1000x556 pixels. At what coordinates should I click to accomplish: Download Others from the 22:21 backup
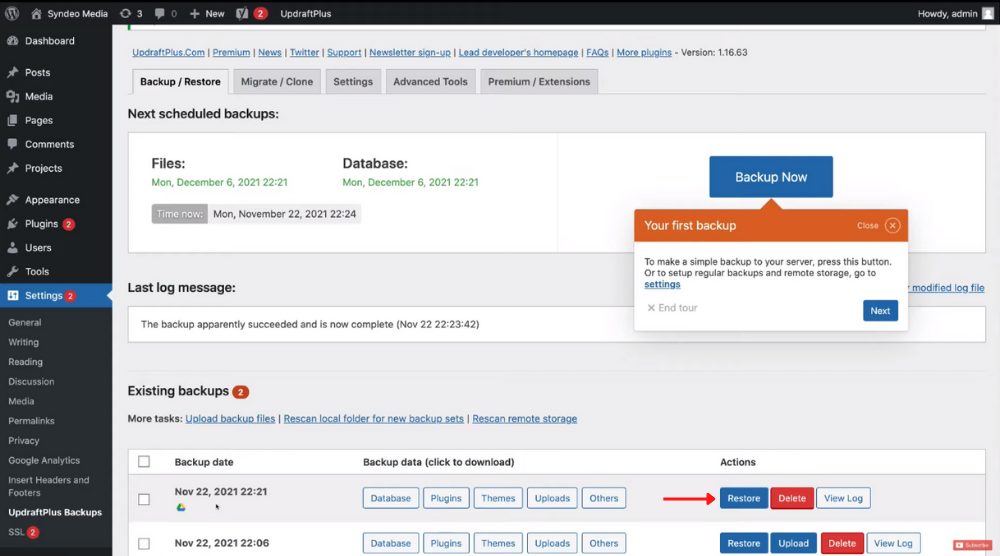click(x=603, y=498)
